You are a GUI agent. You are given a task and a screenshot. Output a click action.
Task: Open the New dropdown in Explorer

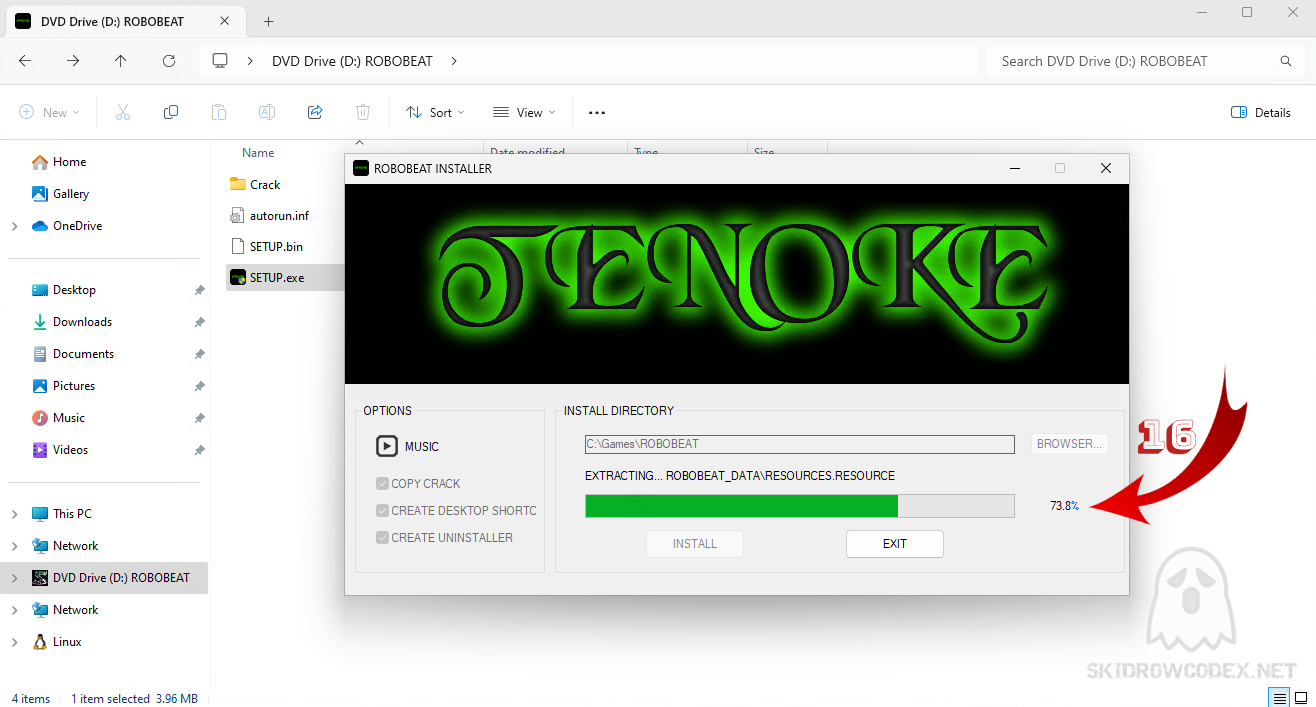(50, 113)
